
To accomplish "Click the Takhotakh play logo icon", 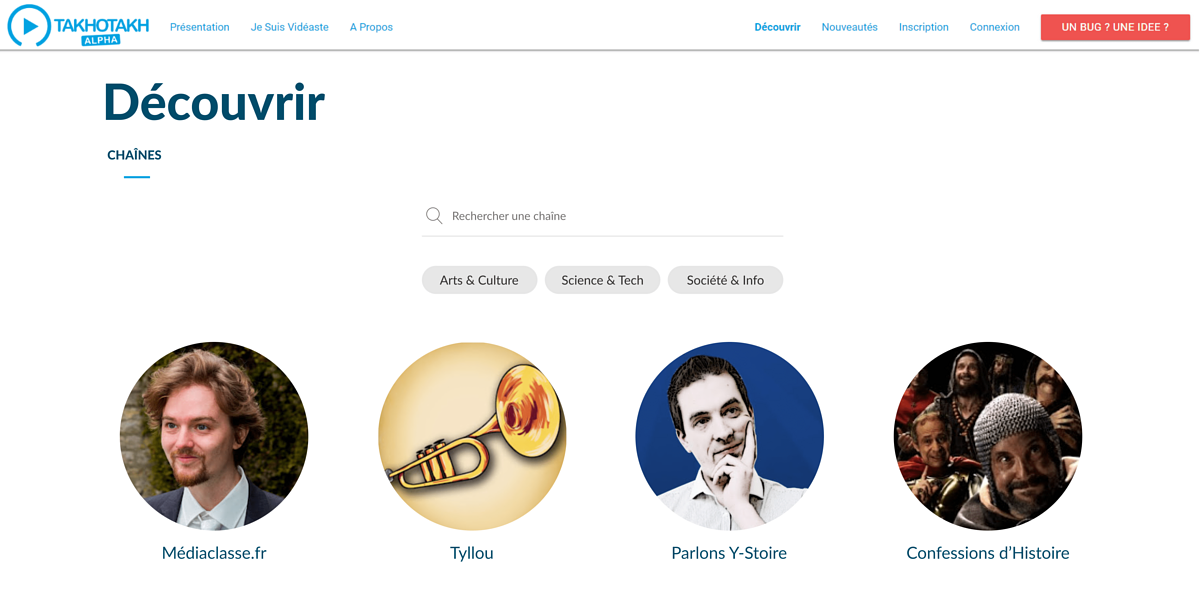I will coord(29,26).
